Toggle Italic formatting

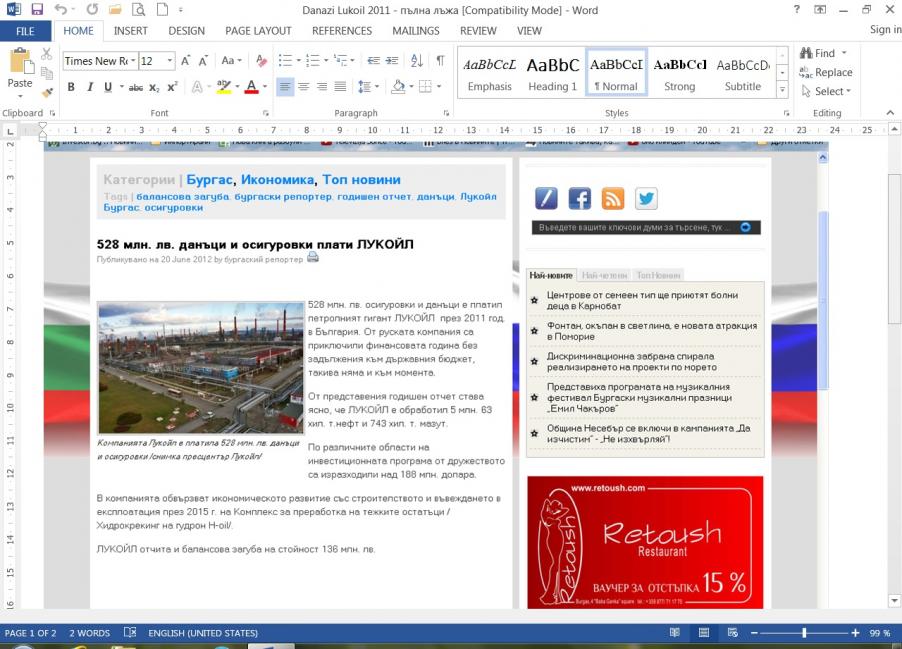click(x=90, y=87)
